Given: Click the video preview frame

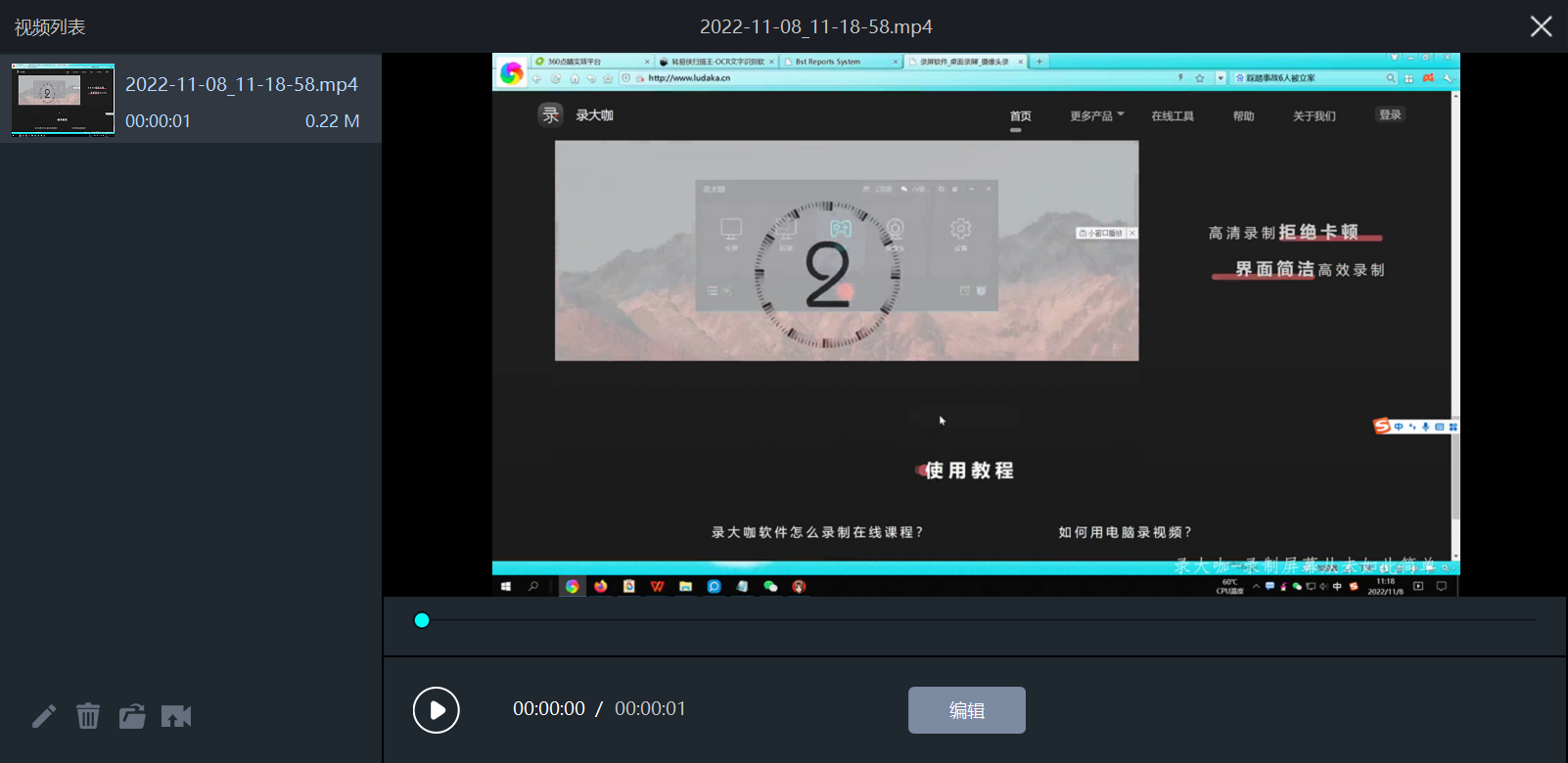Looking at the screenshot, I should click(x=975, y=325).
